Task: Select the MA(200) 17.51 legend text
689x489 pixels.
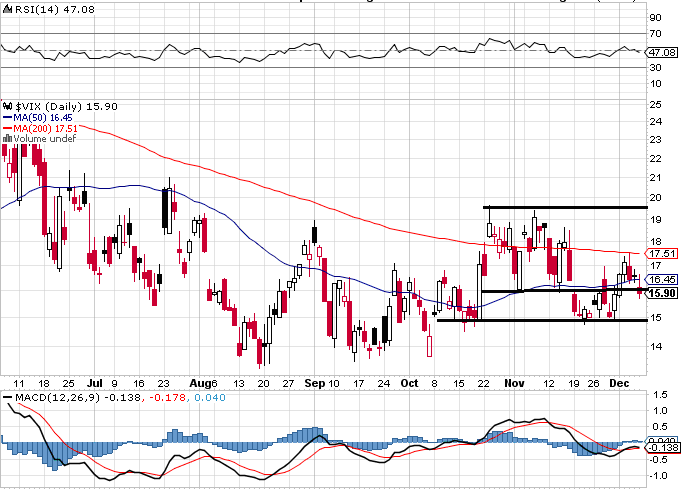Action: pos(46,128)
